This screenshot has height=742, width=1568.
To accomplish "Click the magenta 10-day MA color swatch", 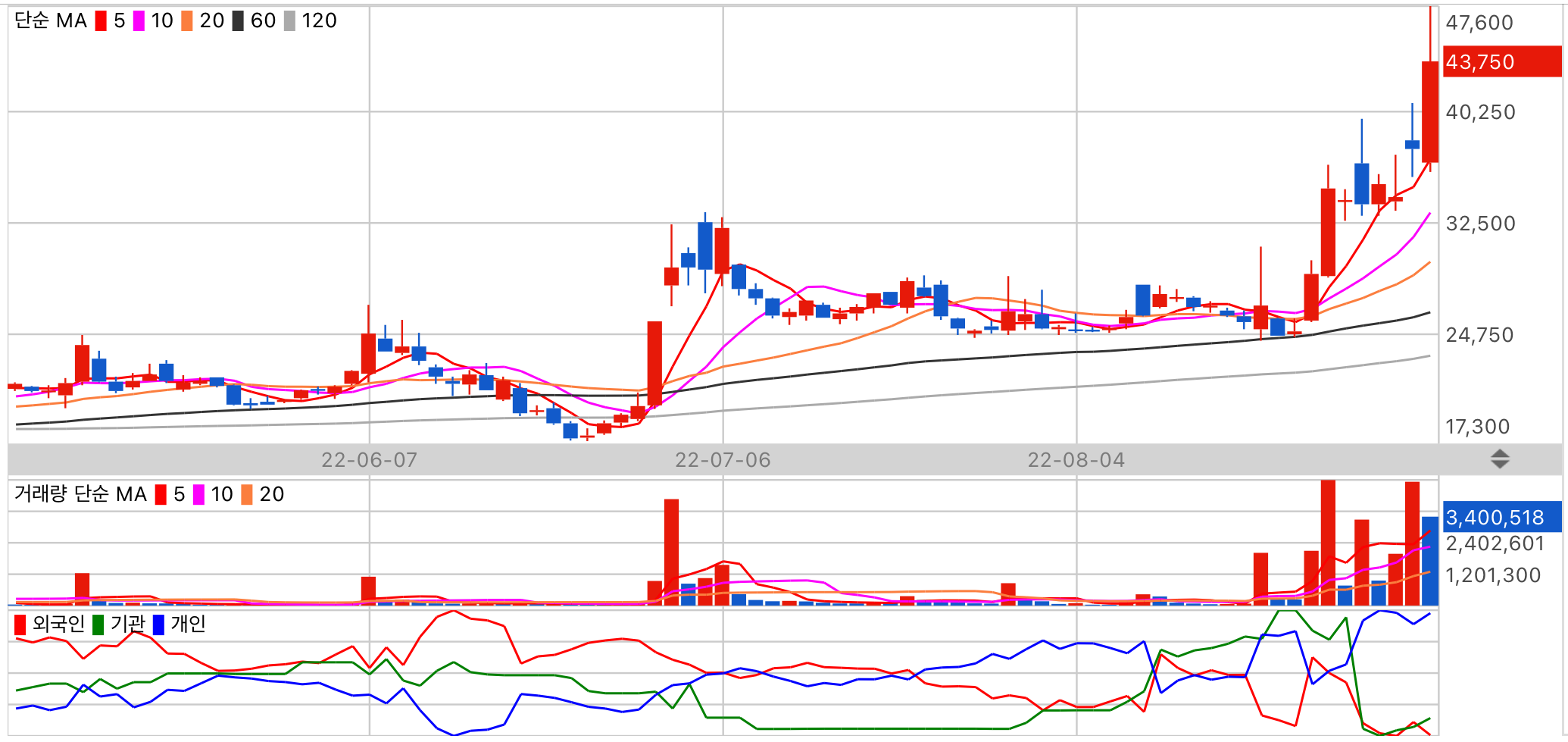I will [139, 21].
